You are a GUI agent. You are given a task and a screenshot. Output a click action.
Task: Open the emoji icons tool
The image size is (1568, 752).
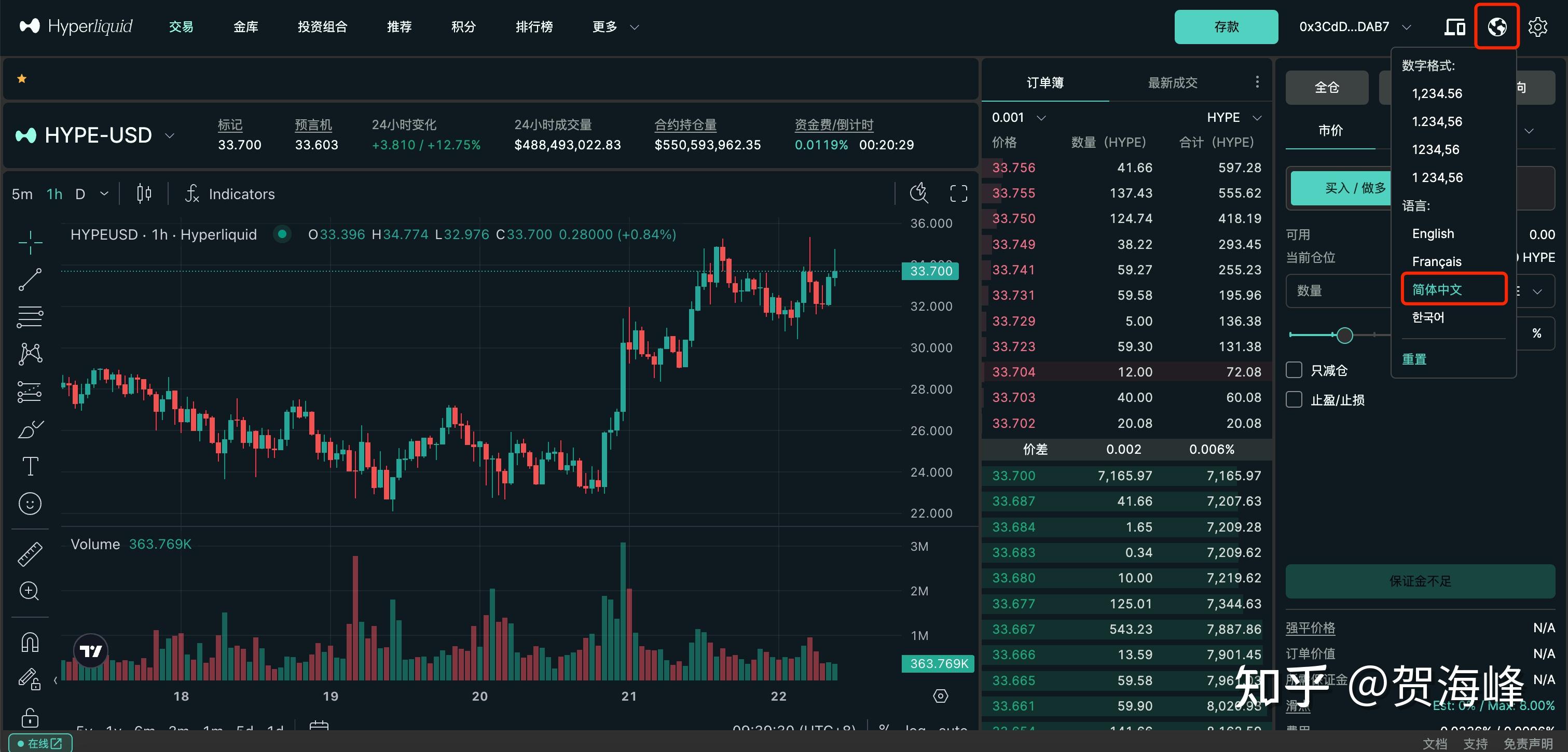pos(30,503)
